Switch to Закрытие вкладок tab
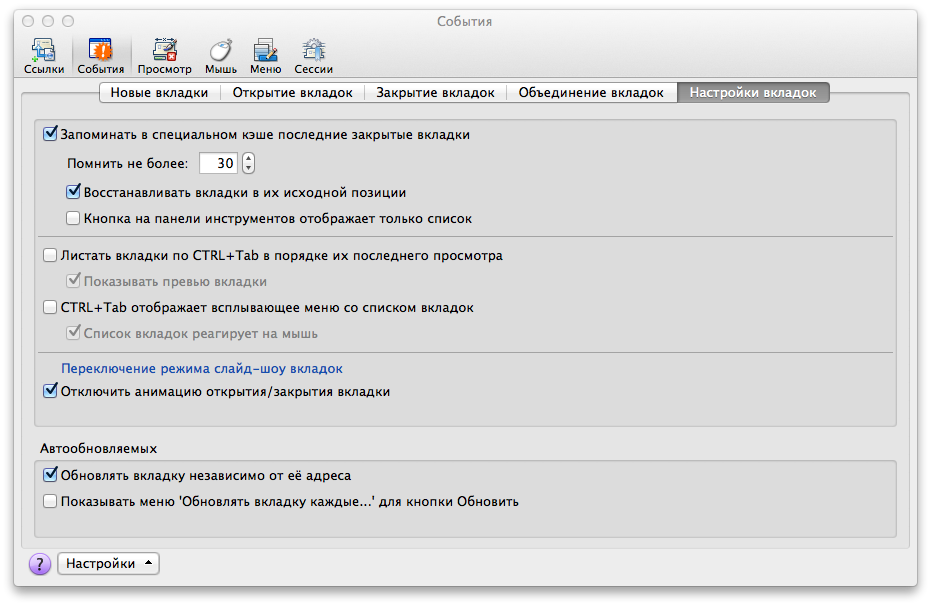This screenshot has height=606, width=931. click(435, 93)
